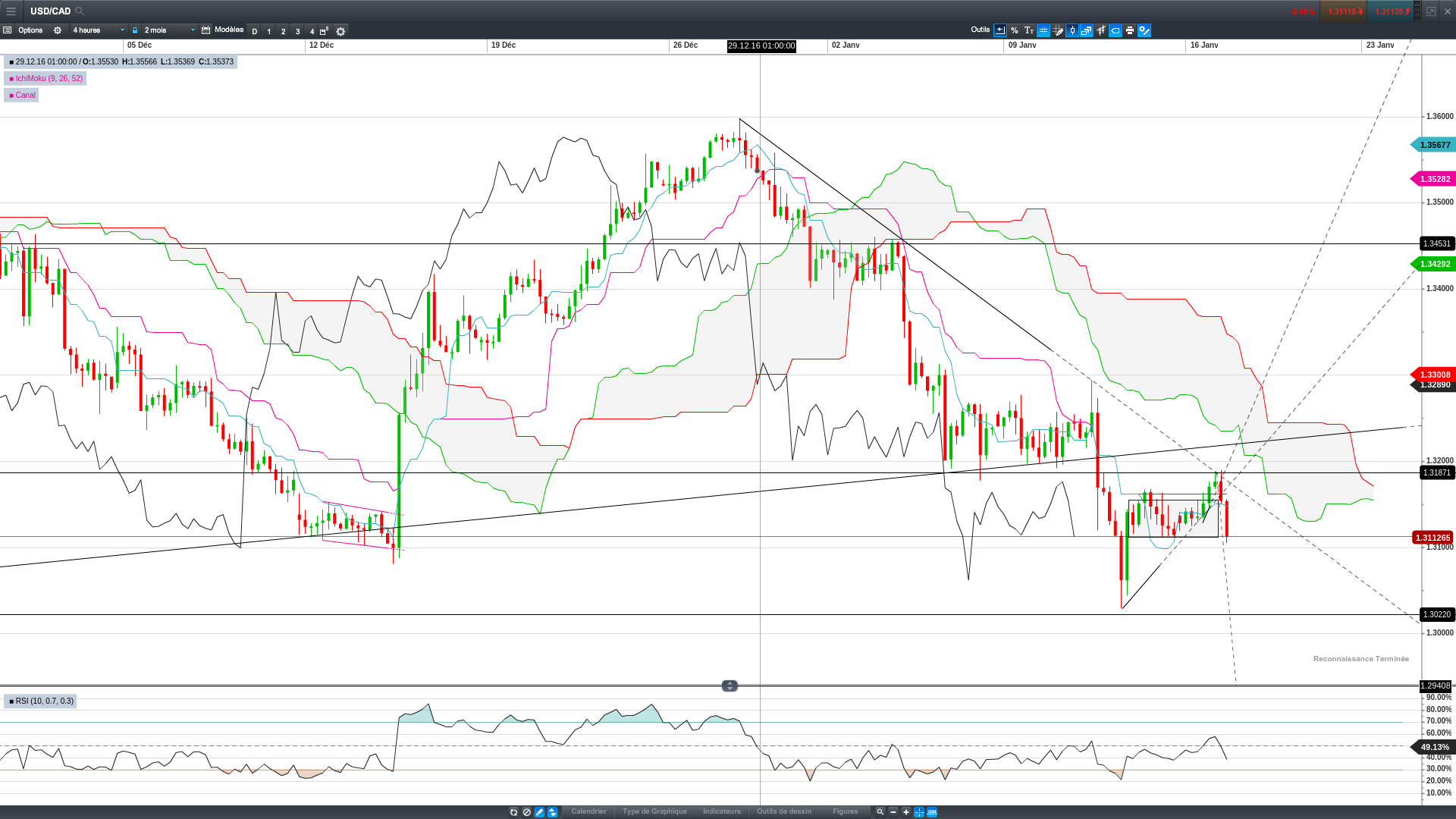1456x819 pixels.
Task: Open the Type de Graphique menu
Action: click(654, 812)
